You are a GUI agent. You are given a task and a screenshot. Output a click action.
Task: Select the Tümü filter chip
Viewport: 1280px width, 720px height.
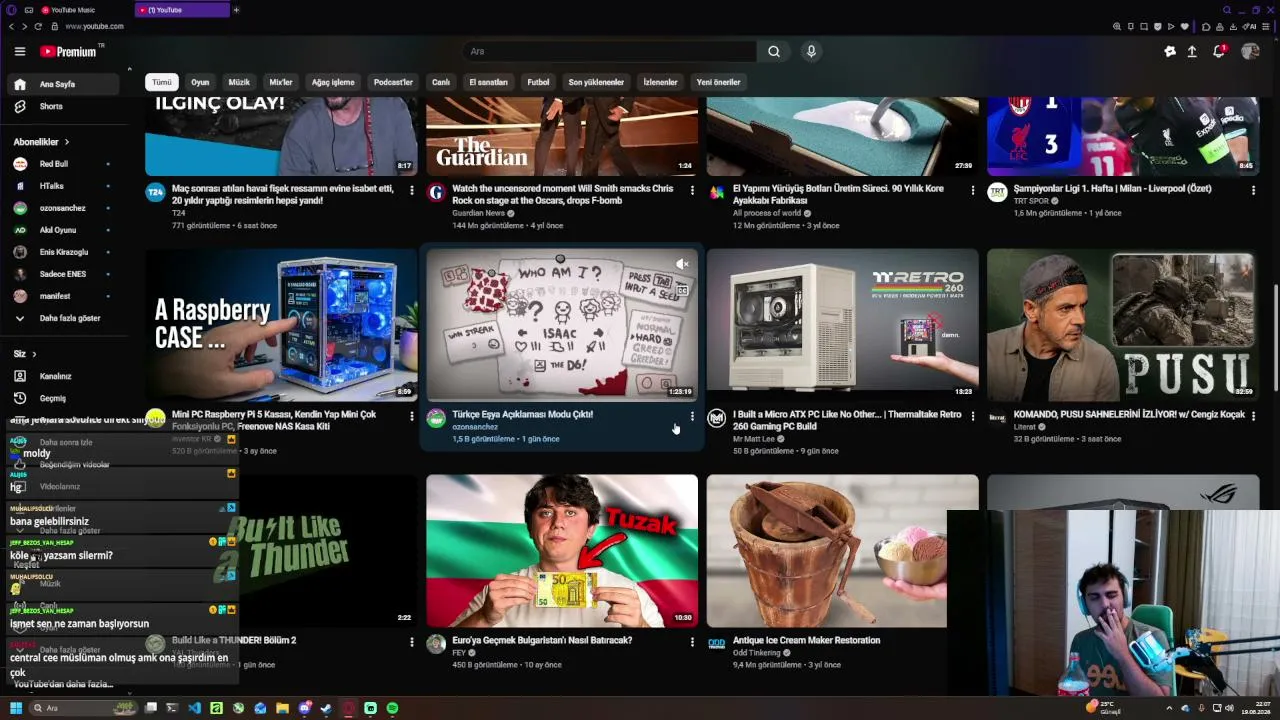point(162,82)
